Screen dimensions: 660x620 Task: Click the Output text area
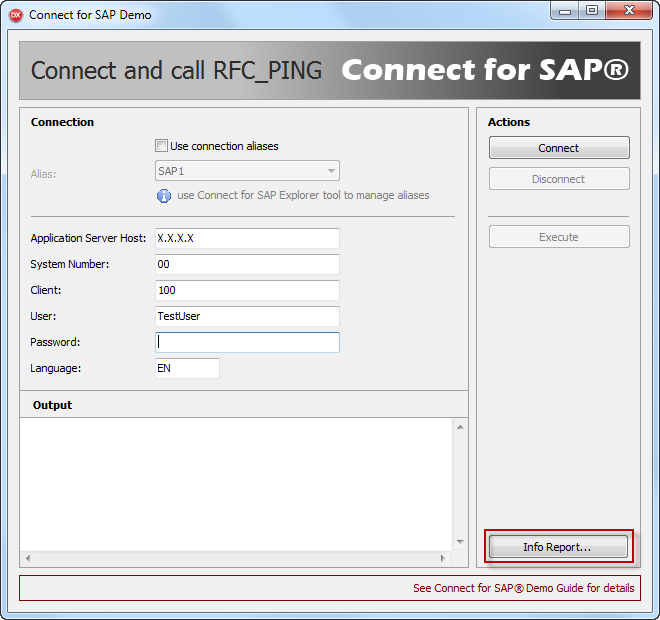click(x=236, y=484)
